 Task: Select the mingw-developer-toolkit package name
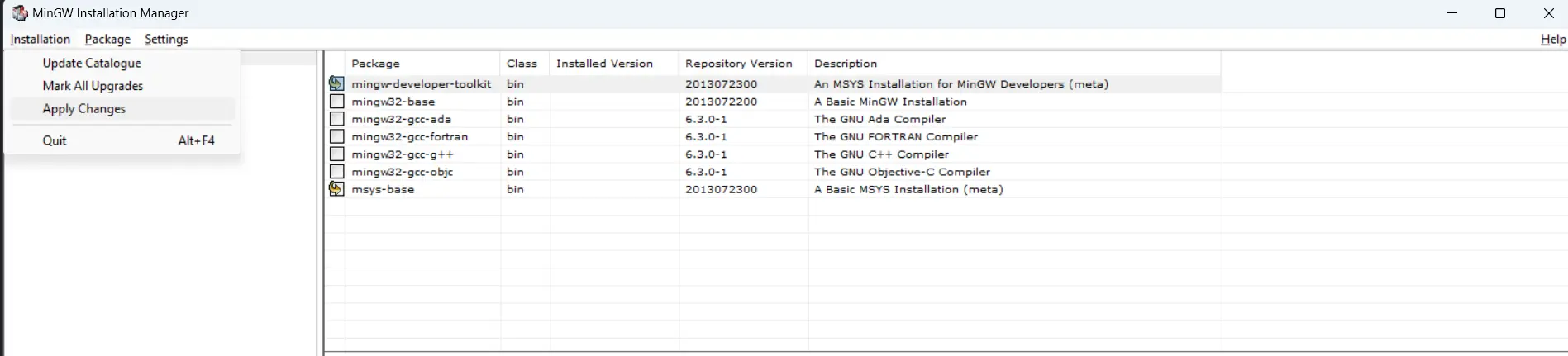click(421, 84)
